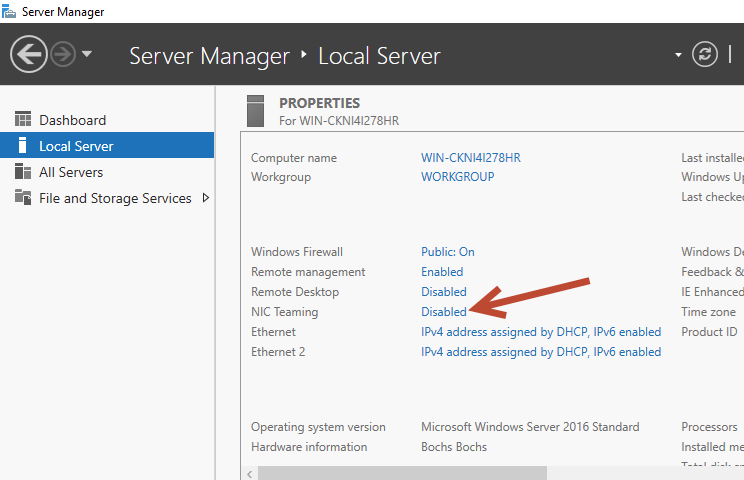The image size is (744, 480).
Task: Click the 'Bochs Bochs' hardware value
Action: pos(454,447)
